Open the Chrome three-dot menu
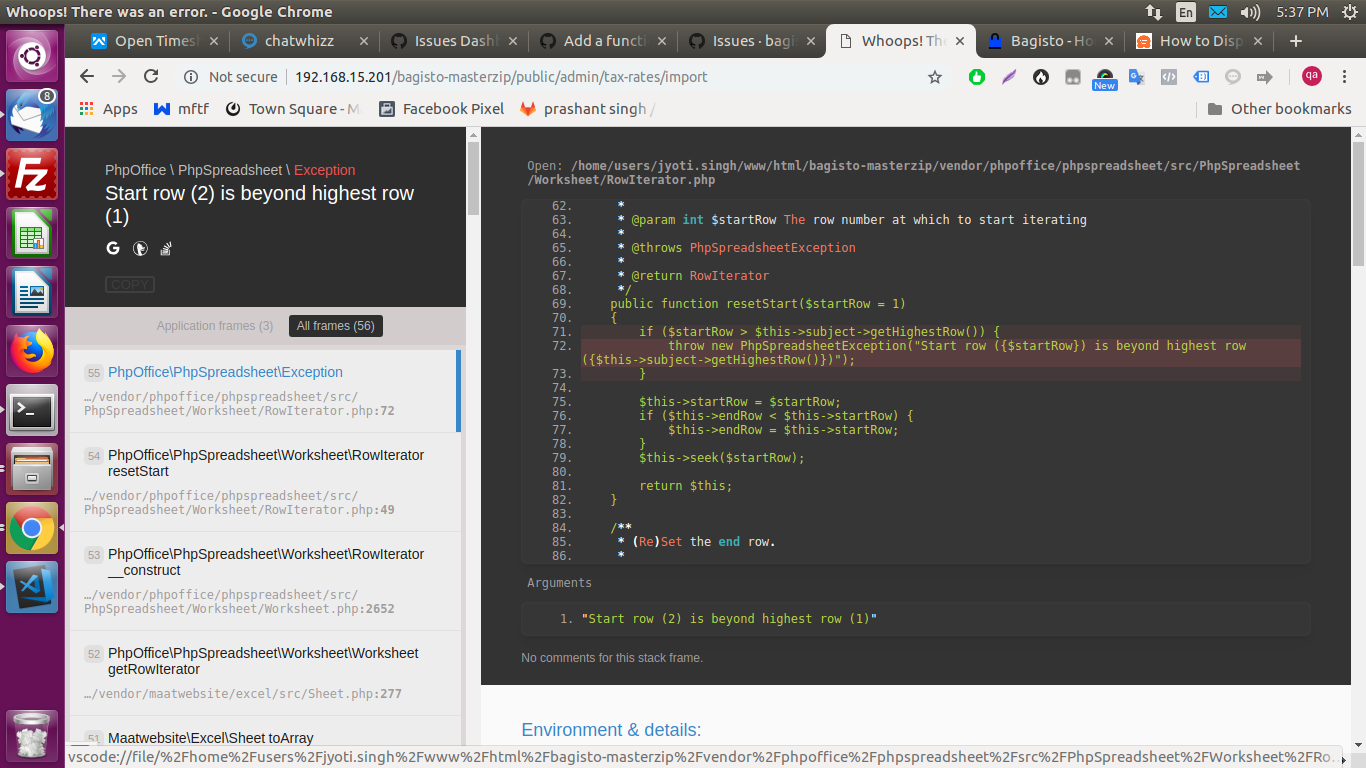The width and height of the screenshot is (1366, 768). coord(1344,77)
